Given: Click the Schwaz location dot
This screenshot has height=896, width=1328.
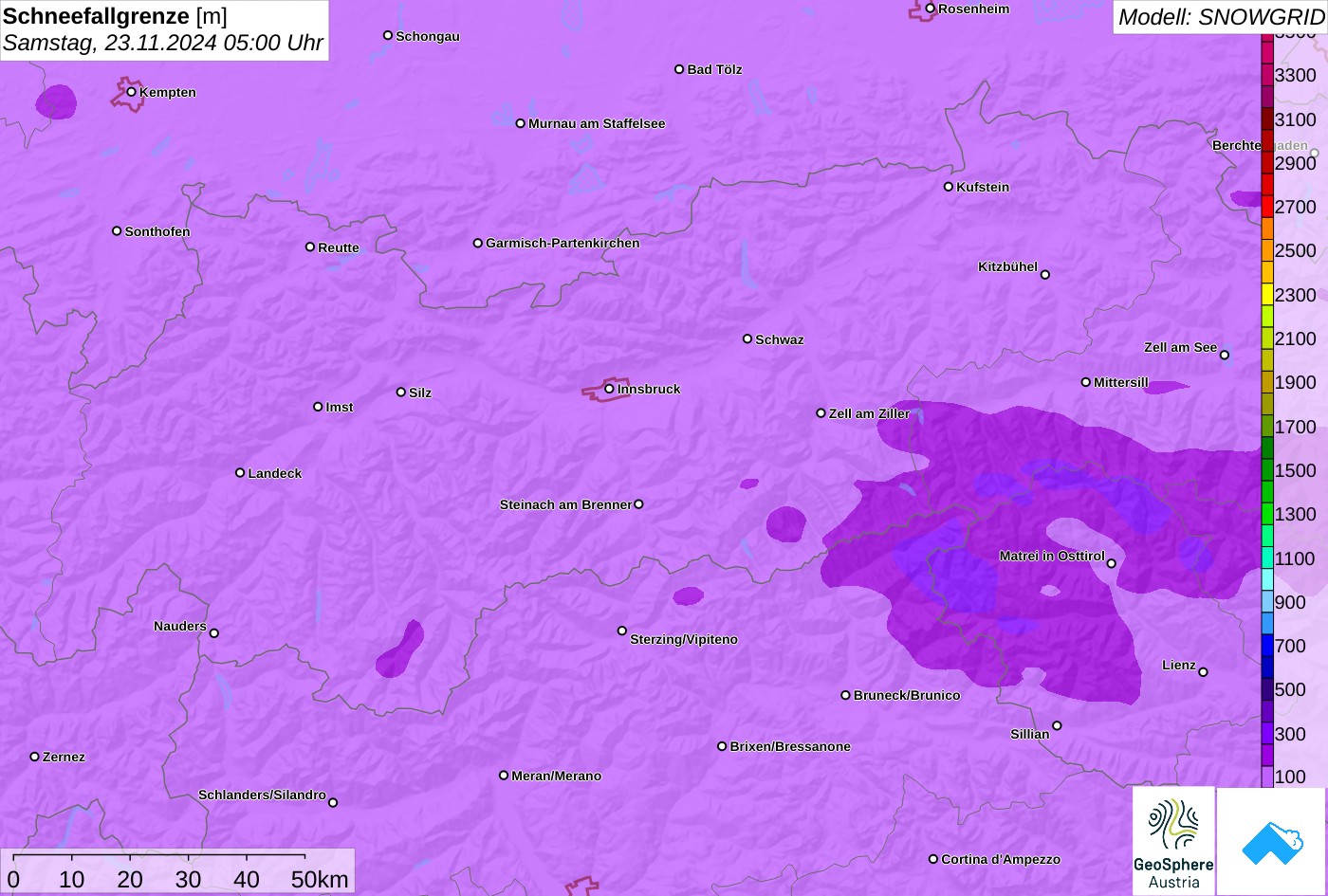Looking at the screenshot, I should (747, 338).
